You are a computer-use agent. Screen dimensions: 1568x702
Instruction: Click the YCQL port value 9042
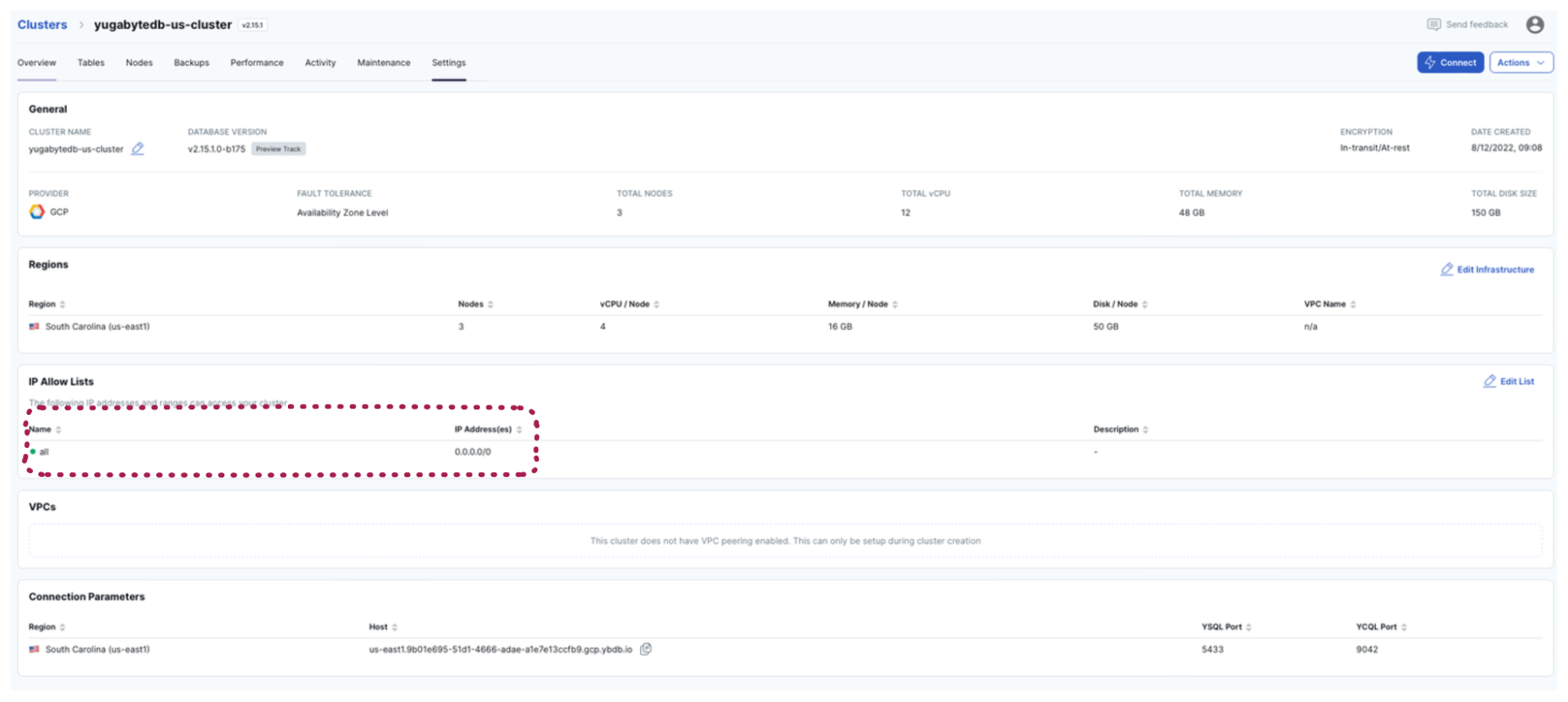click(x=1367, y=649)
